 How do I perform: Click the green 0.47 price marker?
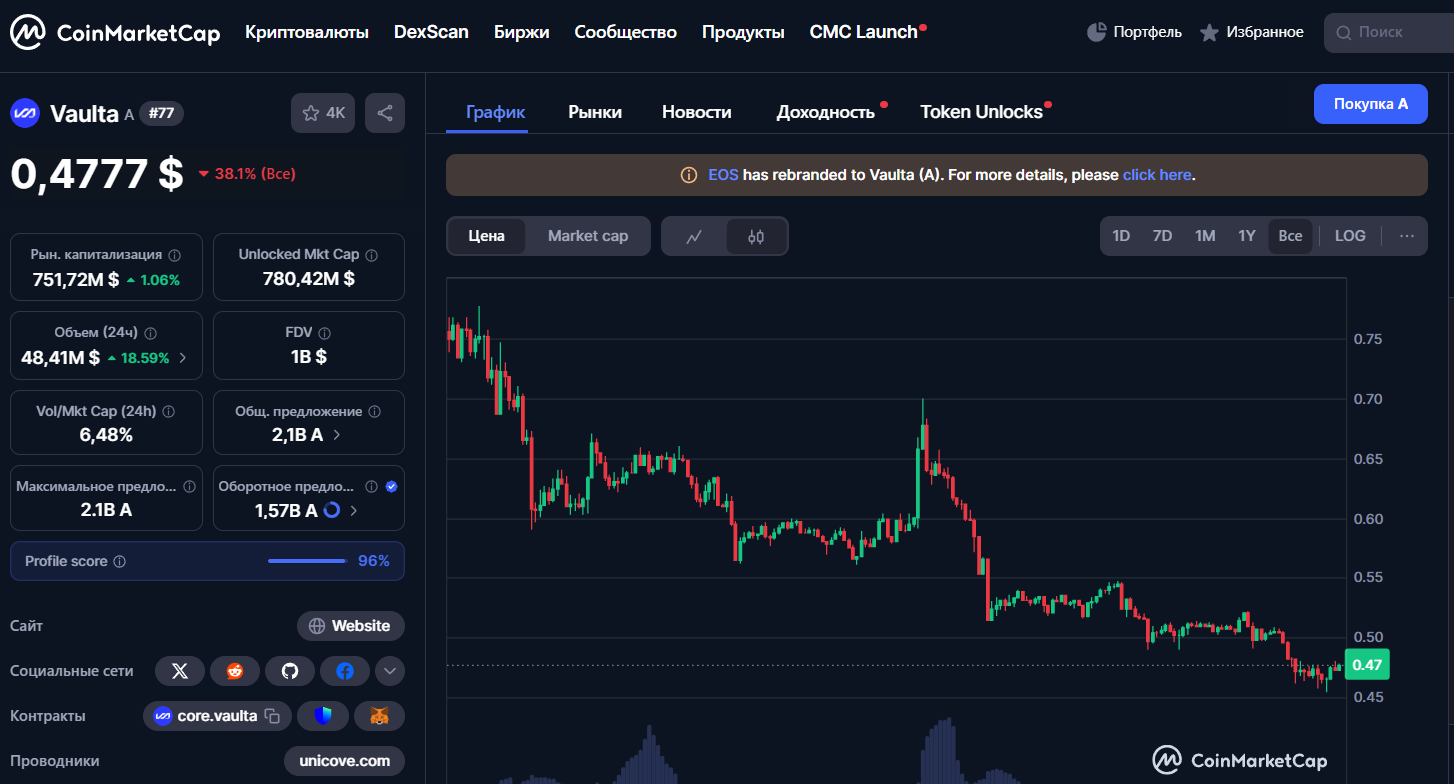coord(1366,665)
